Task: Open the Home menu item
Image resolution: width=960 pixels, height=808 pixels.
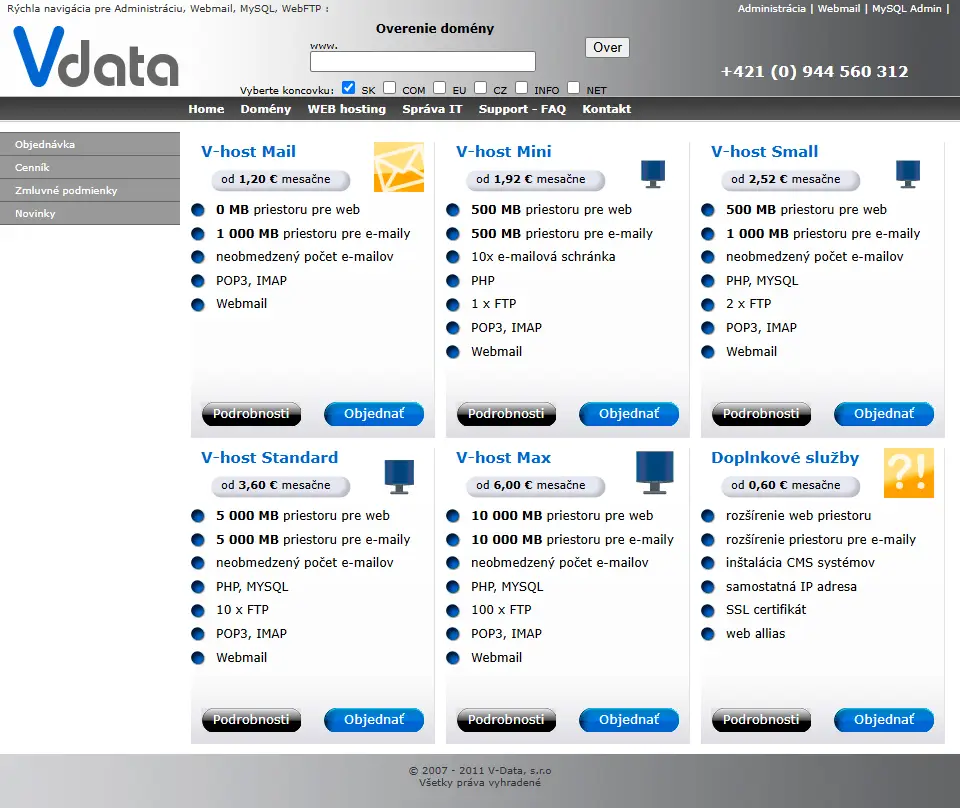Action: (206, 109)
